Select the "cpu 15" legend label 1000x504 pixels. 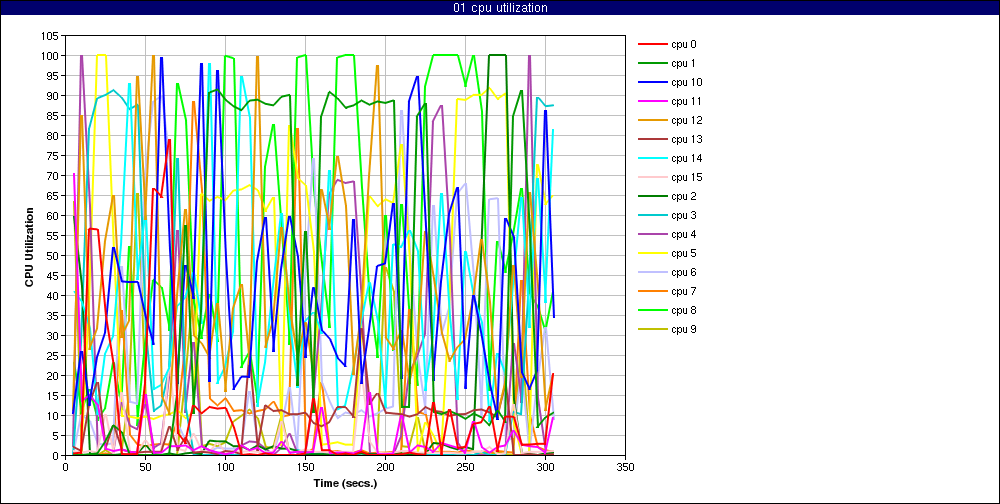point(686,177)
